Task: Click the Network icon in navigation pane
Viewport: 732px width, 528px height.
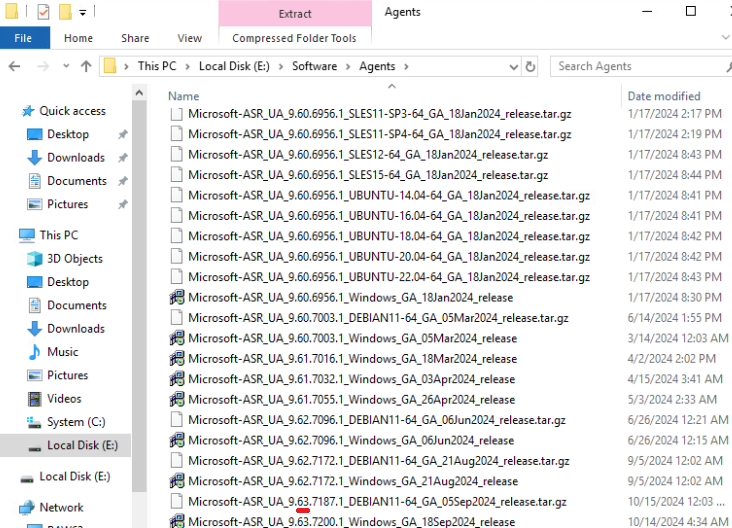Action: pos(27,507)
